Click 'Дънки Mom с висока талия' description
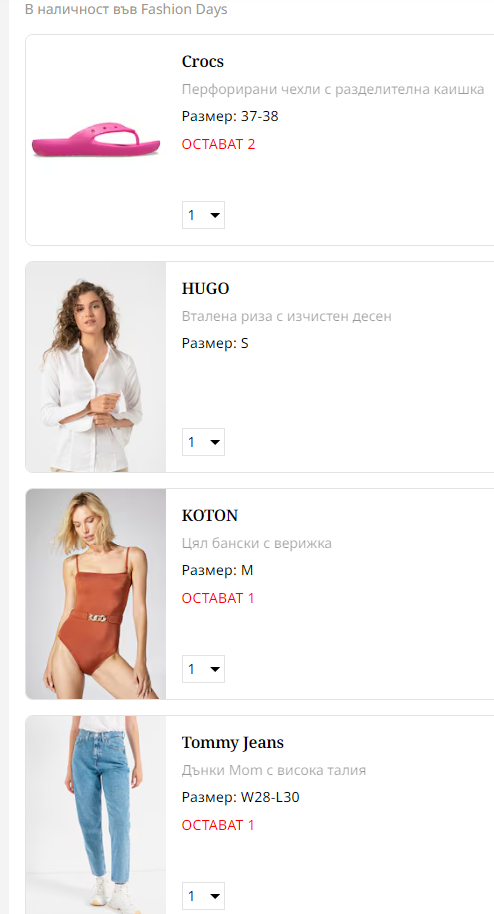Image resolution: width=494 pixels, height=914 pixels. pyautogui.click(x=274, y=770)
